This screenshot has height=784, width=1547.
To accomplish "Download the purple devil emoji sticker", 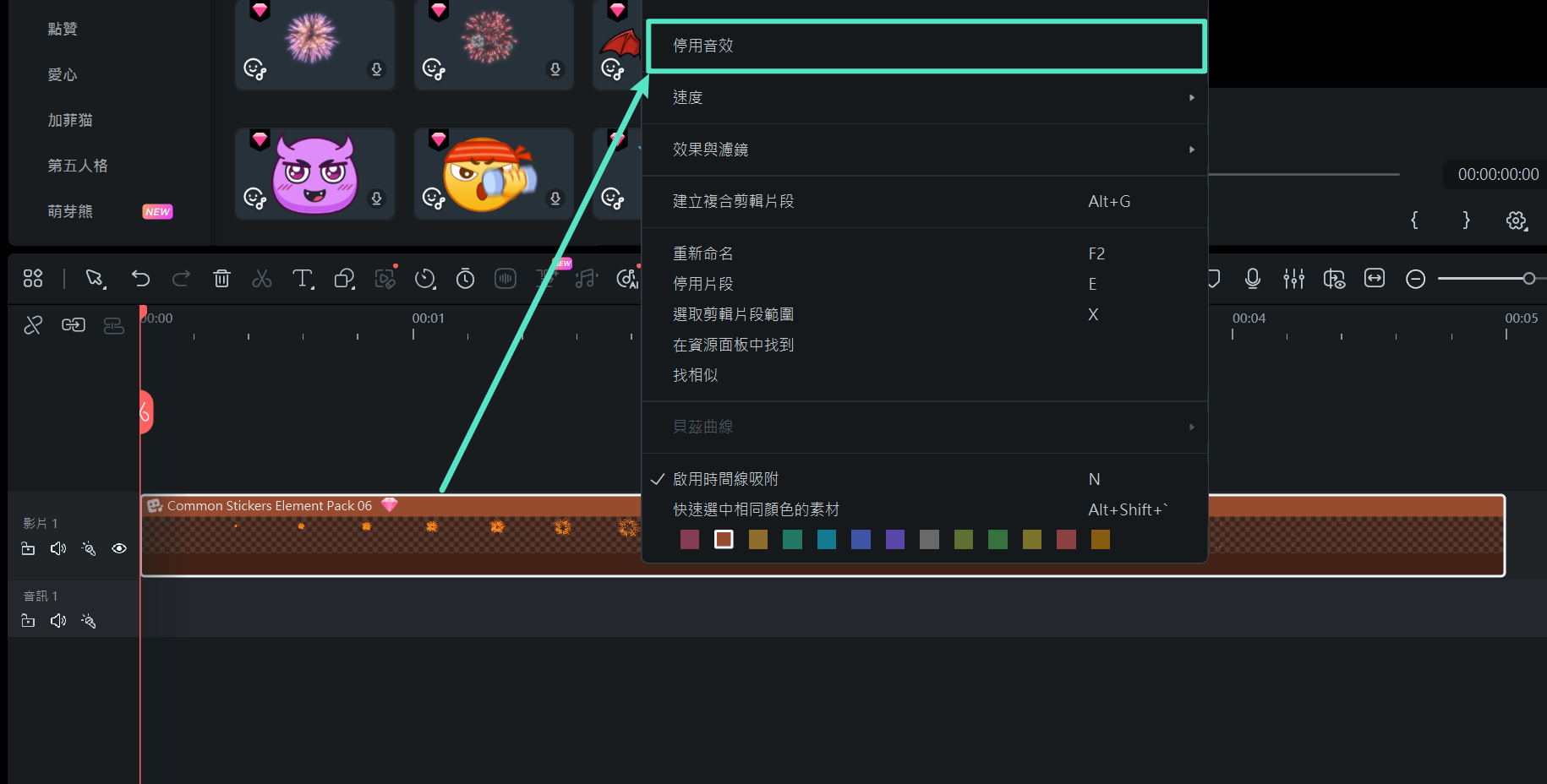I will pyautogui.click(x=377, y=199).
